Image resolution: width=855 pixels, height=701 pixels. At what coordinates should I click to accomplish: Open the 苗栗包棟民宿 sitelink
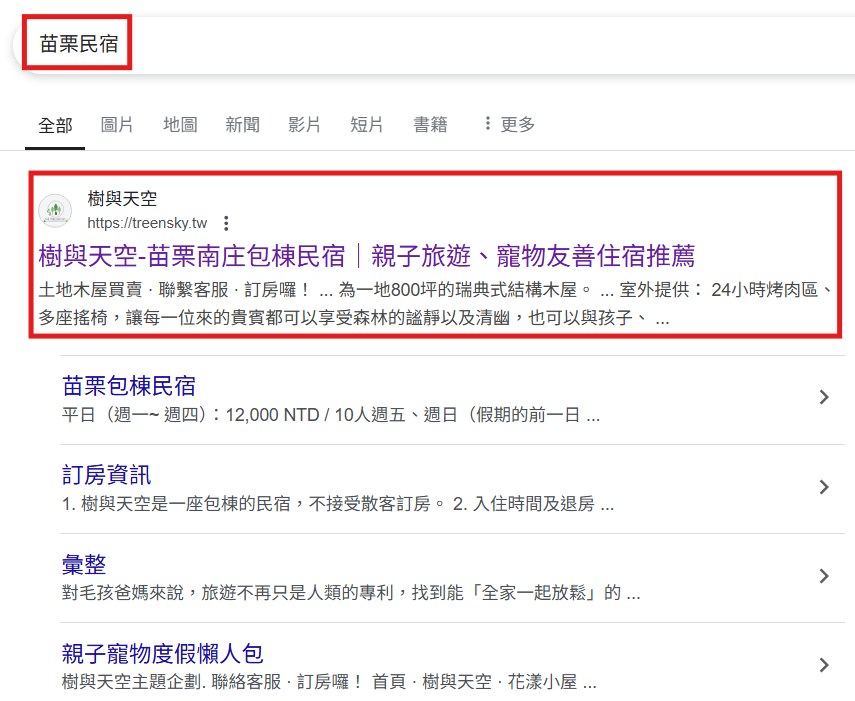[129, 386]
